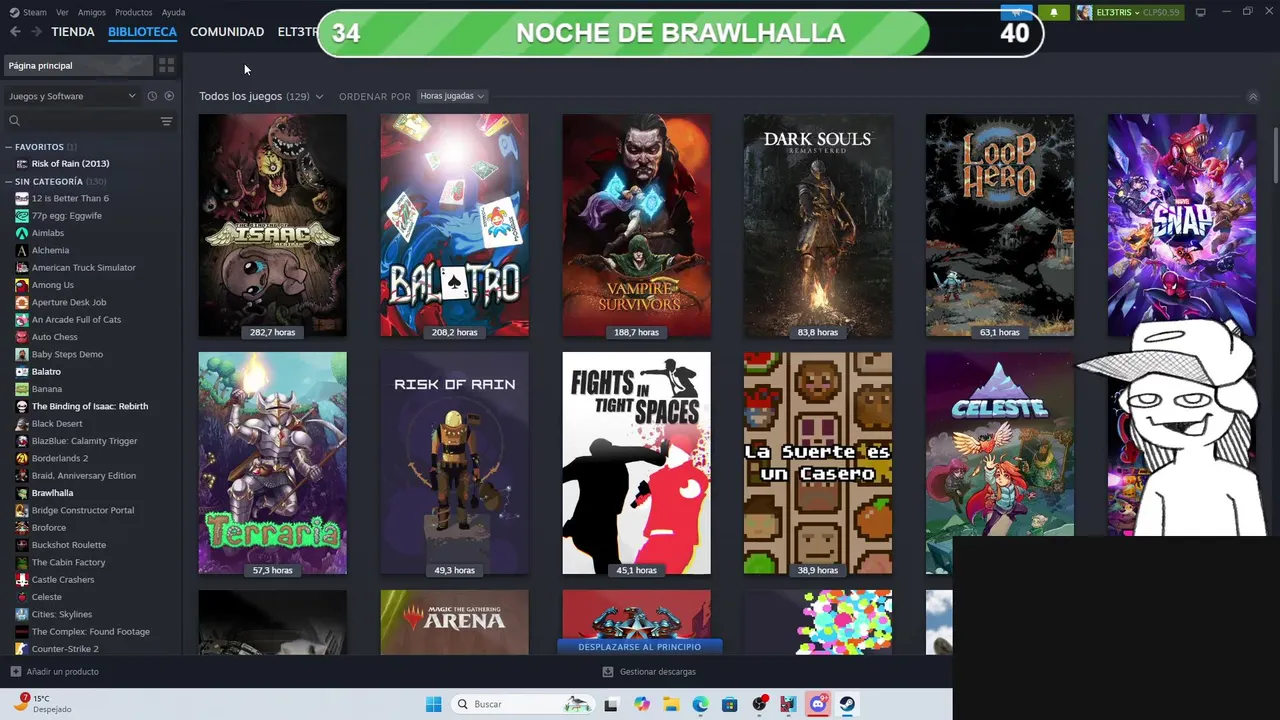Open Task View from taskbar
The image size is (1280, 720).
(x=611, y=704)
